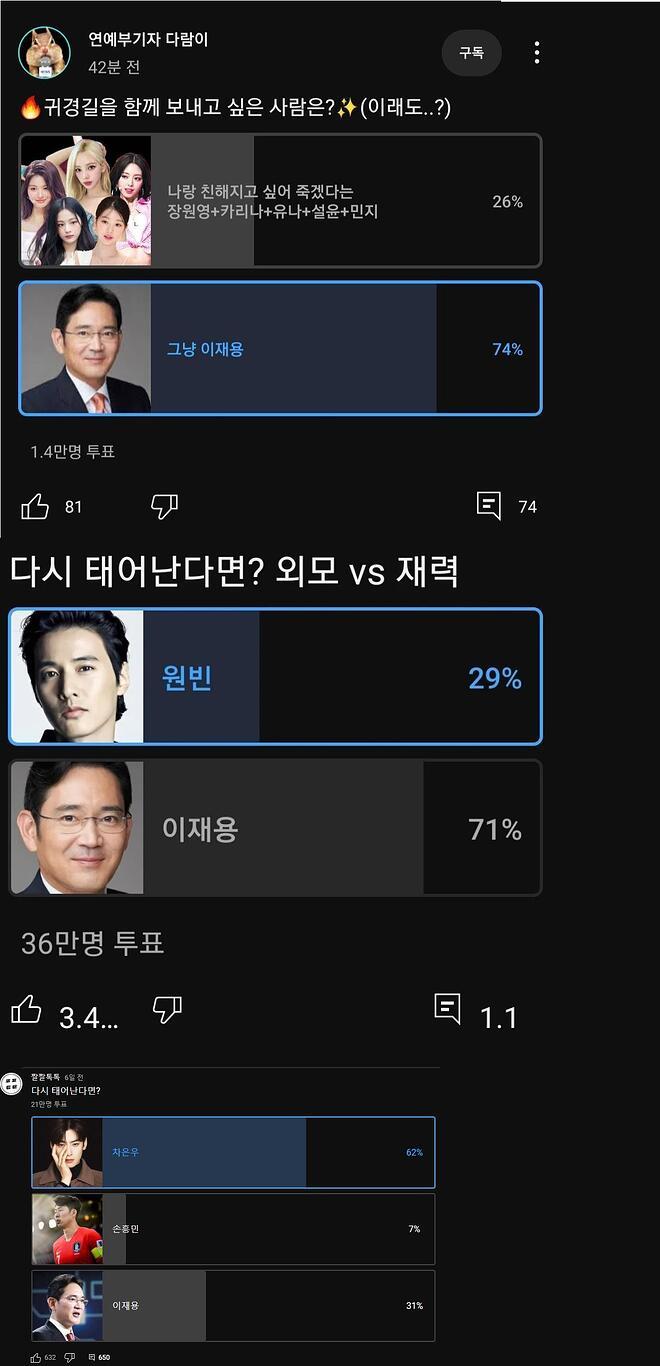Open 연예부기자 다람이 channel avatar
Screen dimensions: 660x1366
[x=44, y=52]
